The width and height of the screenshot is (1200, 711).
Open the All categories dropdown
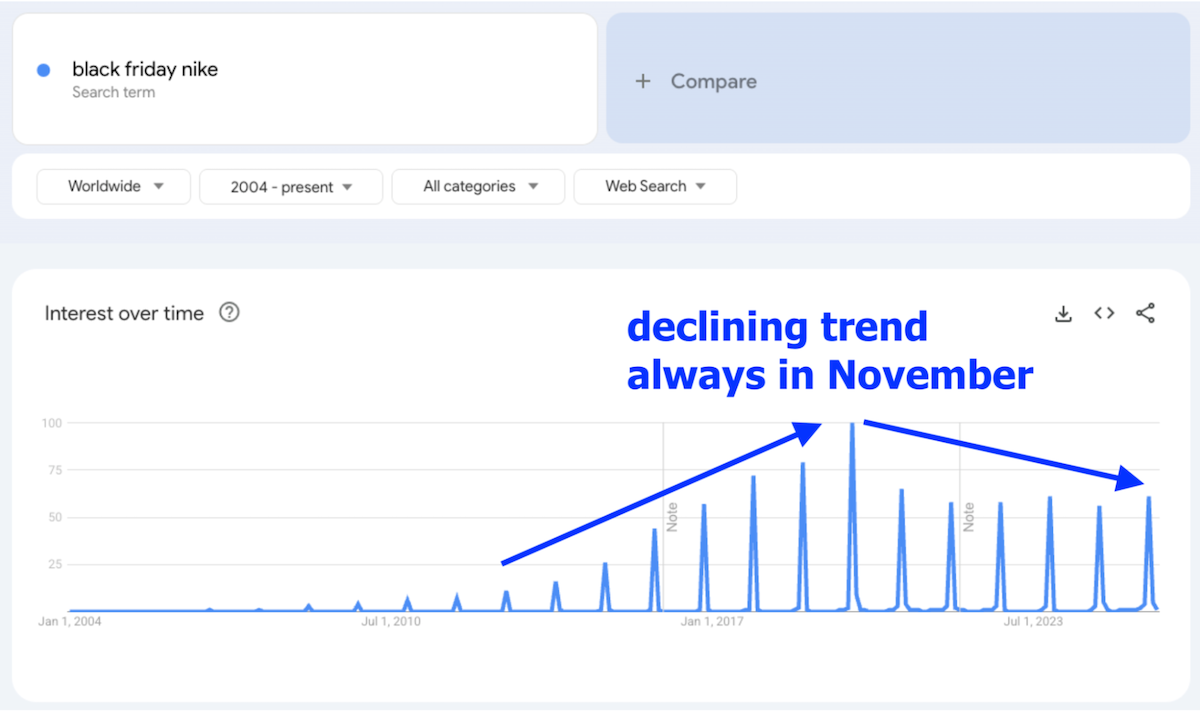478,186
